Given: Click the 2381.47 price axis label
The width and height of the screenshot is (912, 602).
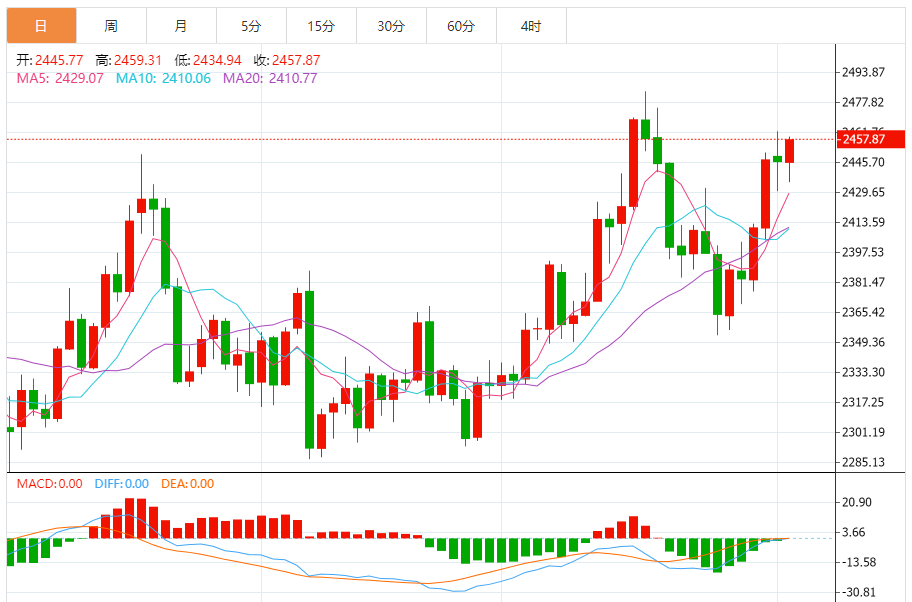Looking at the screenshot, I should tap(863, 282).
